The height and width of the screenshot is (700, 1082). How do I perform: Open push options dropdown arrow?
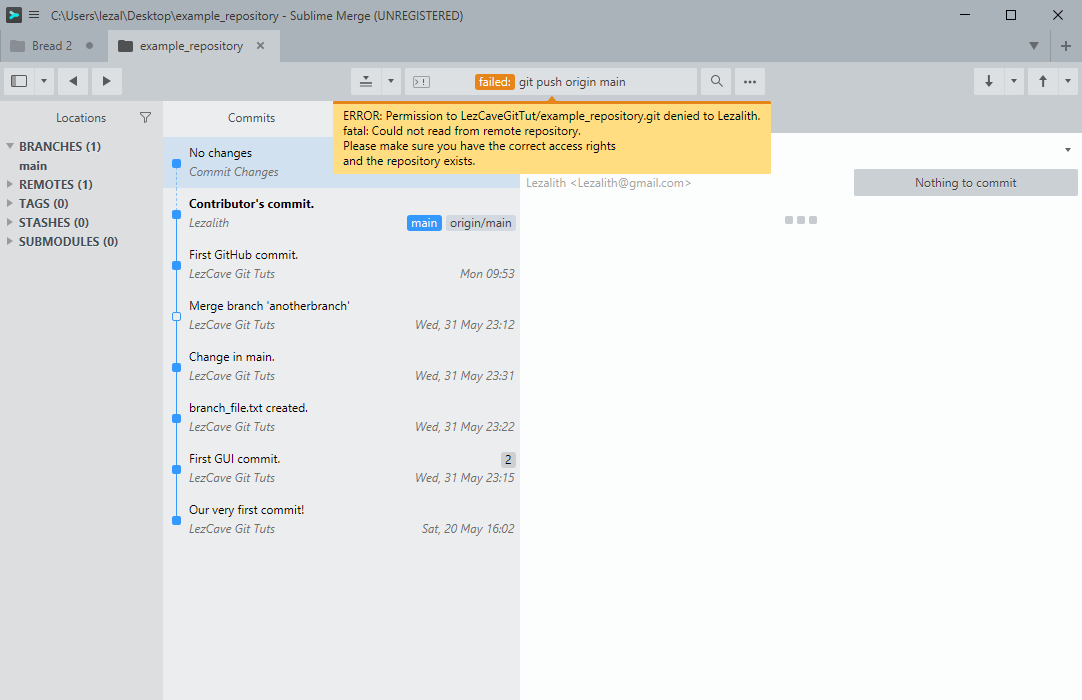coord(1068,81)
